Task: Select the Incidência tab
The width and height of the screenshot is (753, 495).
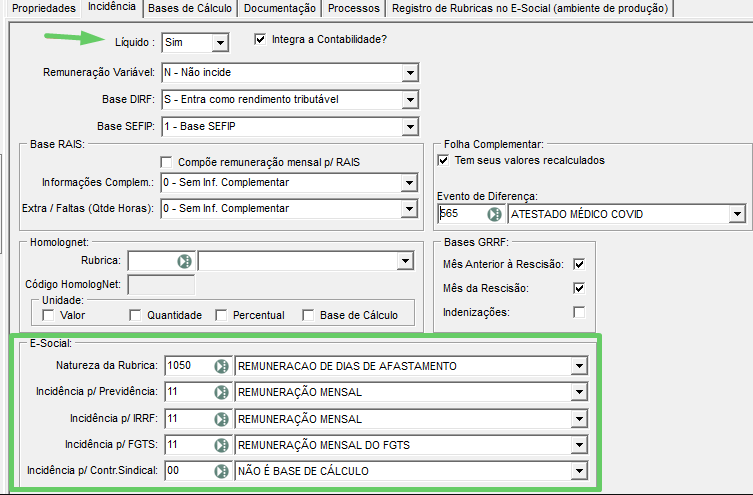Action: (x=111, y=8)
